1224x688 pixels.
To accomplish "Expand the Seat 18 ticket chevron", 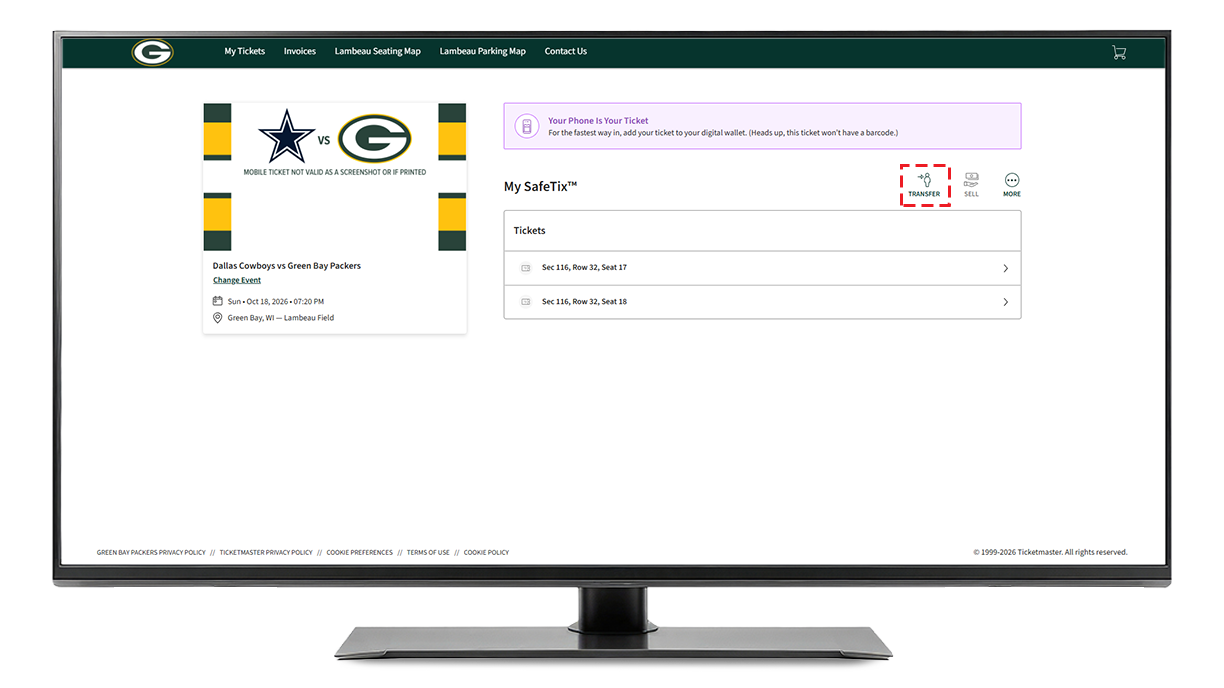I will tap(1005, 302).
